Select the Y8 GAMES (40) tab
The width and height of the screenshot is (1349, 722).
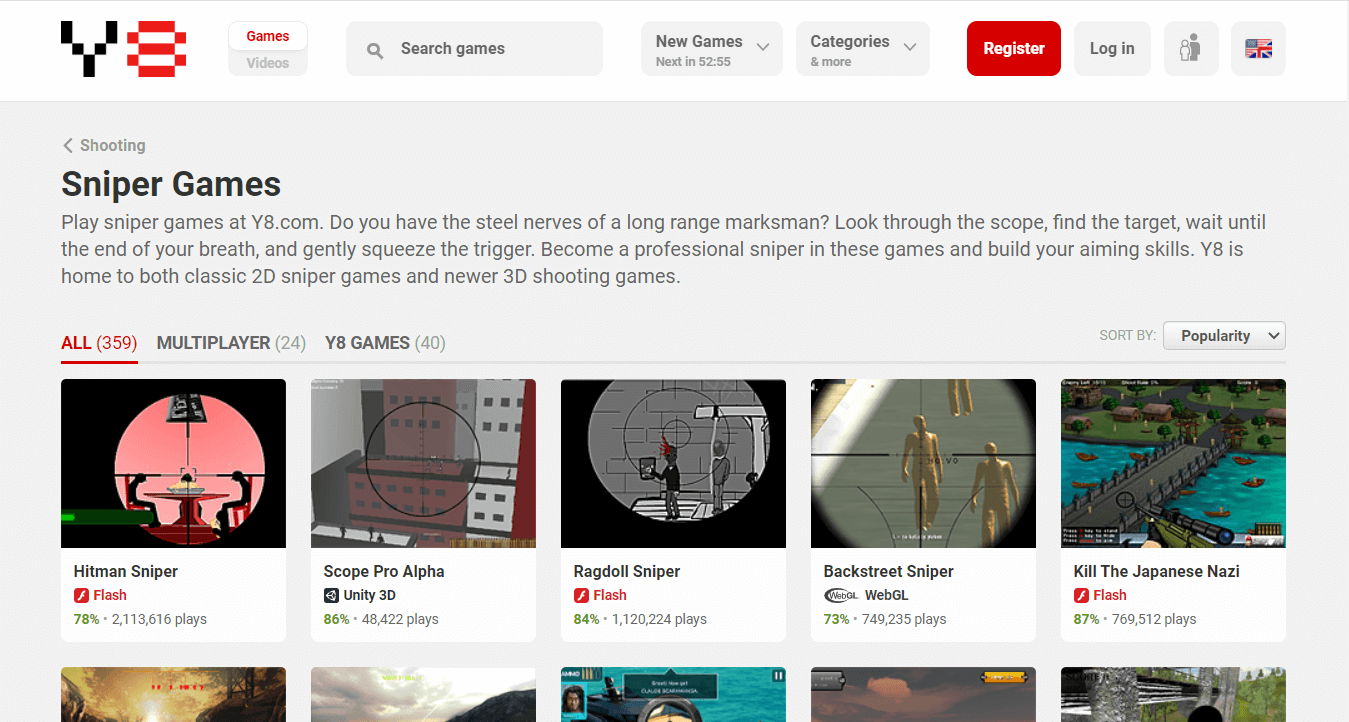tap(385, 343)
